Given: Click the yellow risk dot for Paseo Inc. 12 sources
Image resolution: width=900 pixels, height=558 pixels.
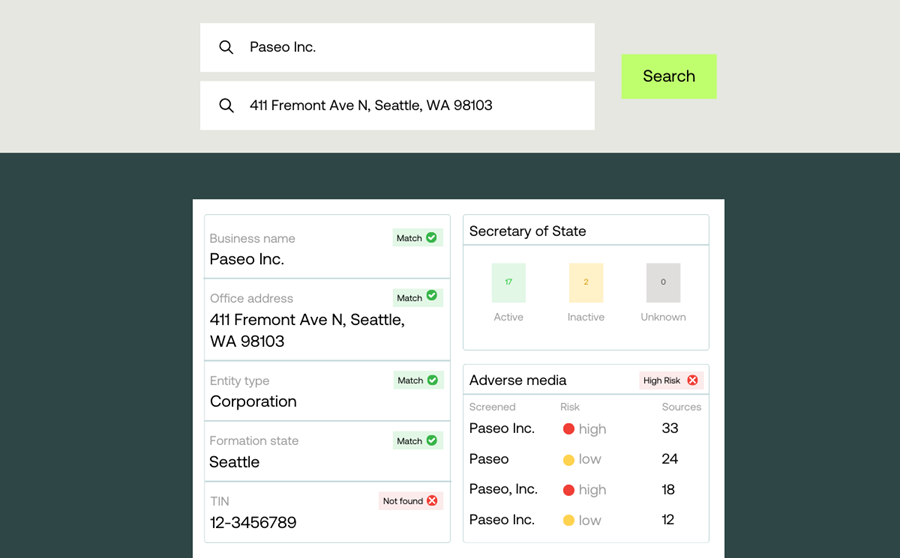Looking at the screenshot, I should (569, 520).
